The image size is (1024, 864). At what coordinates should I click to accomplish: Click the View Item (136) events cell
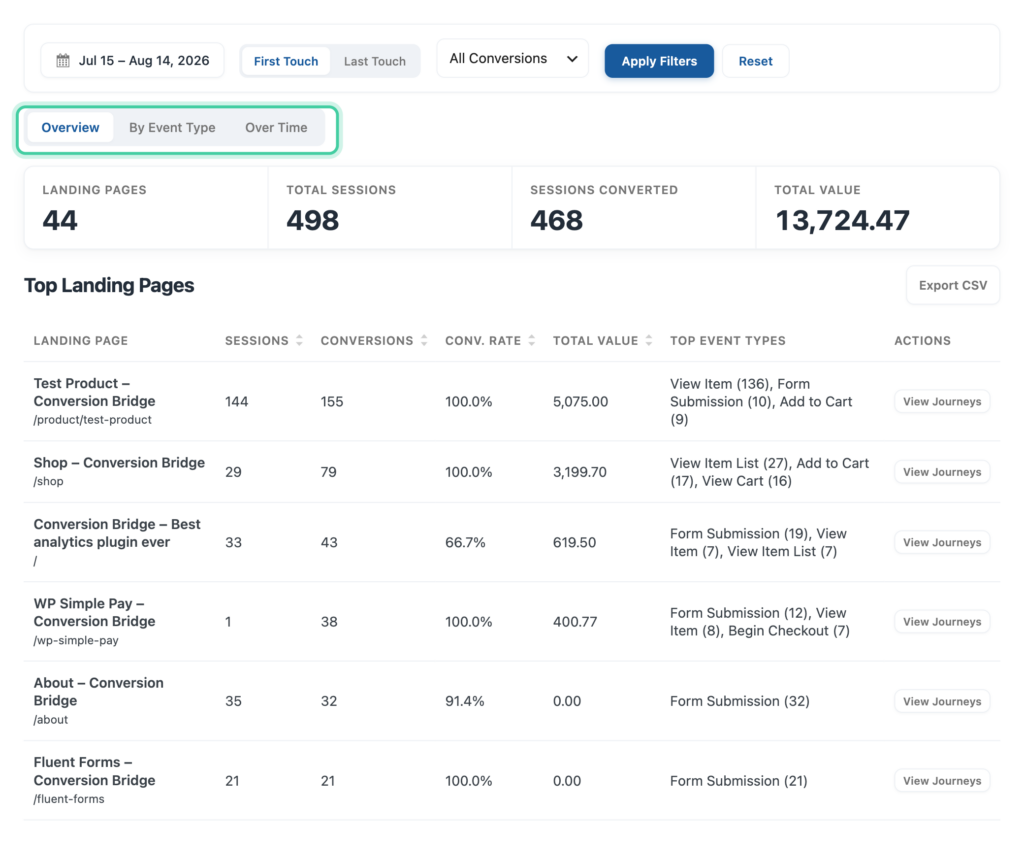click(x=761, y=402)
